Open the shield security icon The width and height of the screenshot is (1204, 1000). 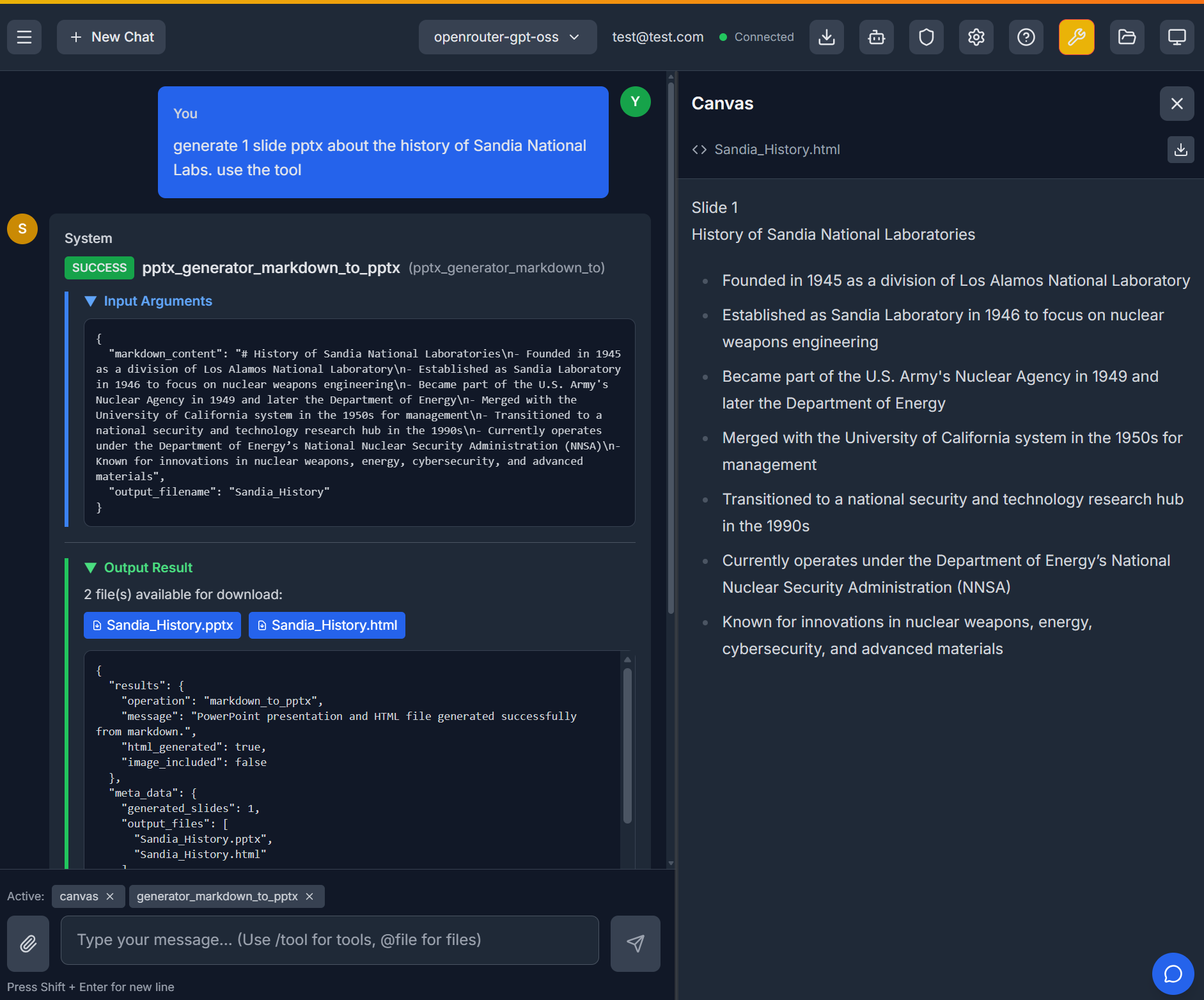pyautogui.click(x=926, y=37)
